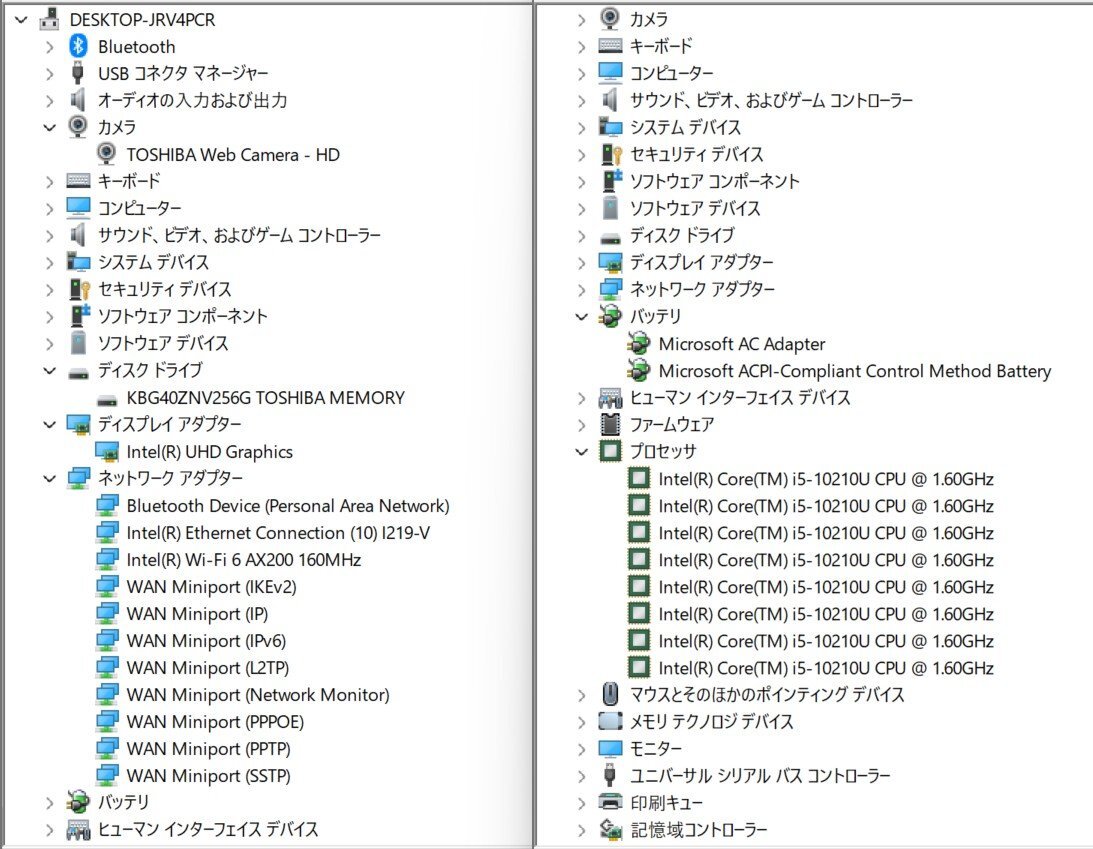Click the セキュリティ デバイス icon in left pane
The height and width of the screenshot is (849, 1093).
click(79, 289)
